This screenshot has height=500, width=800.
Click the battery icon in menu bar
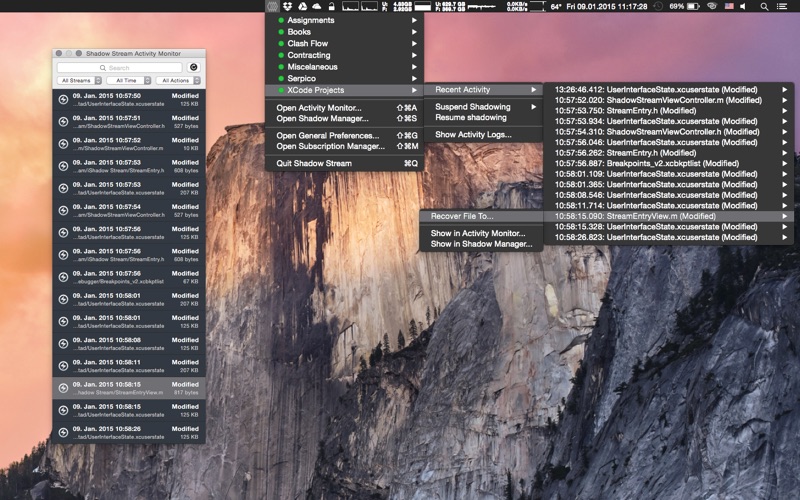pyautogui.click(x=693, y=6)
